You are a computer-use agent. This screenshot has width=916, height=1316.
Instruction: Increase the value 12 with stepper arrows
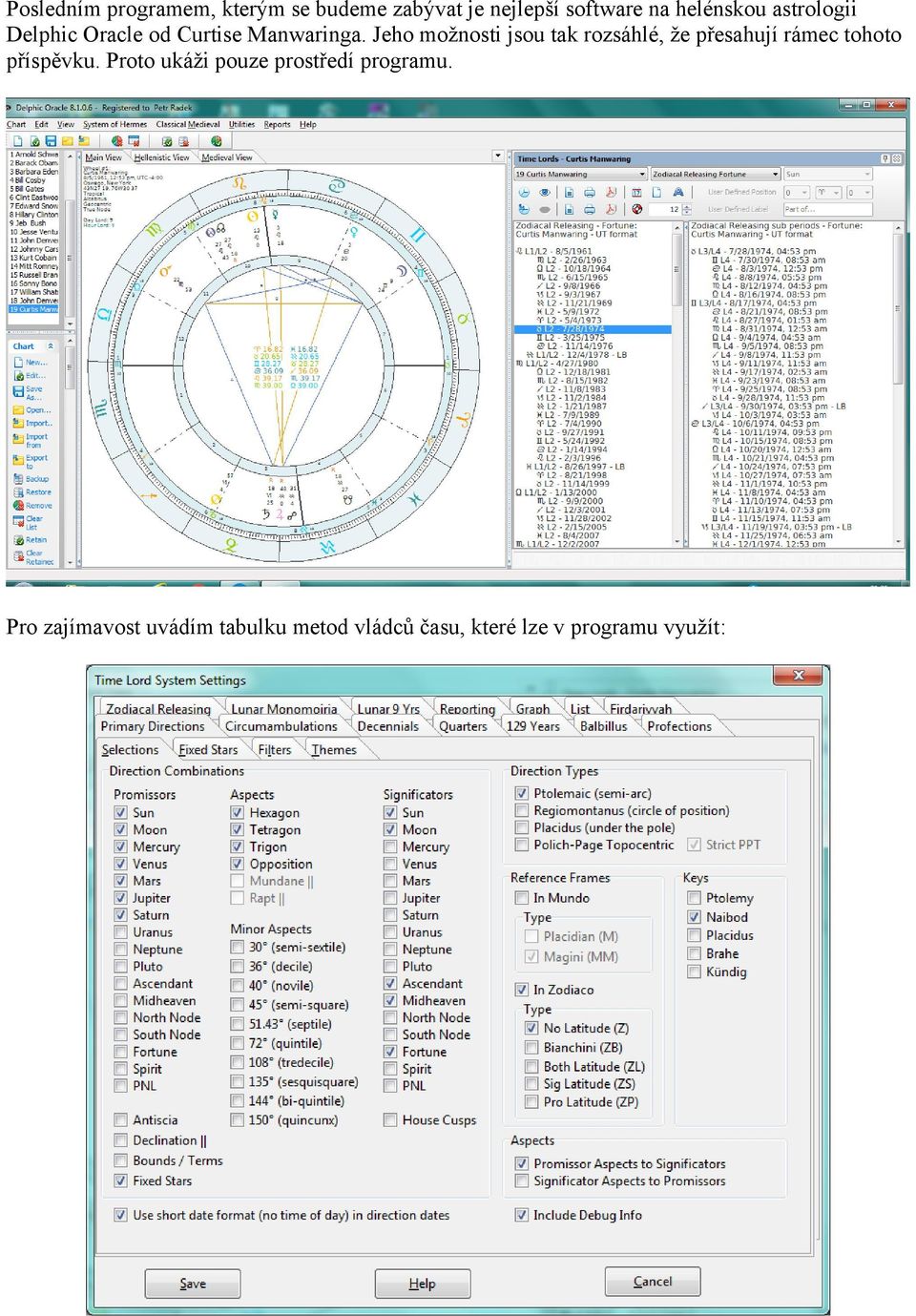(687, 206)
